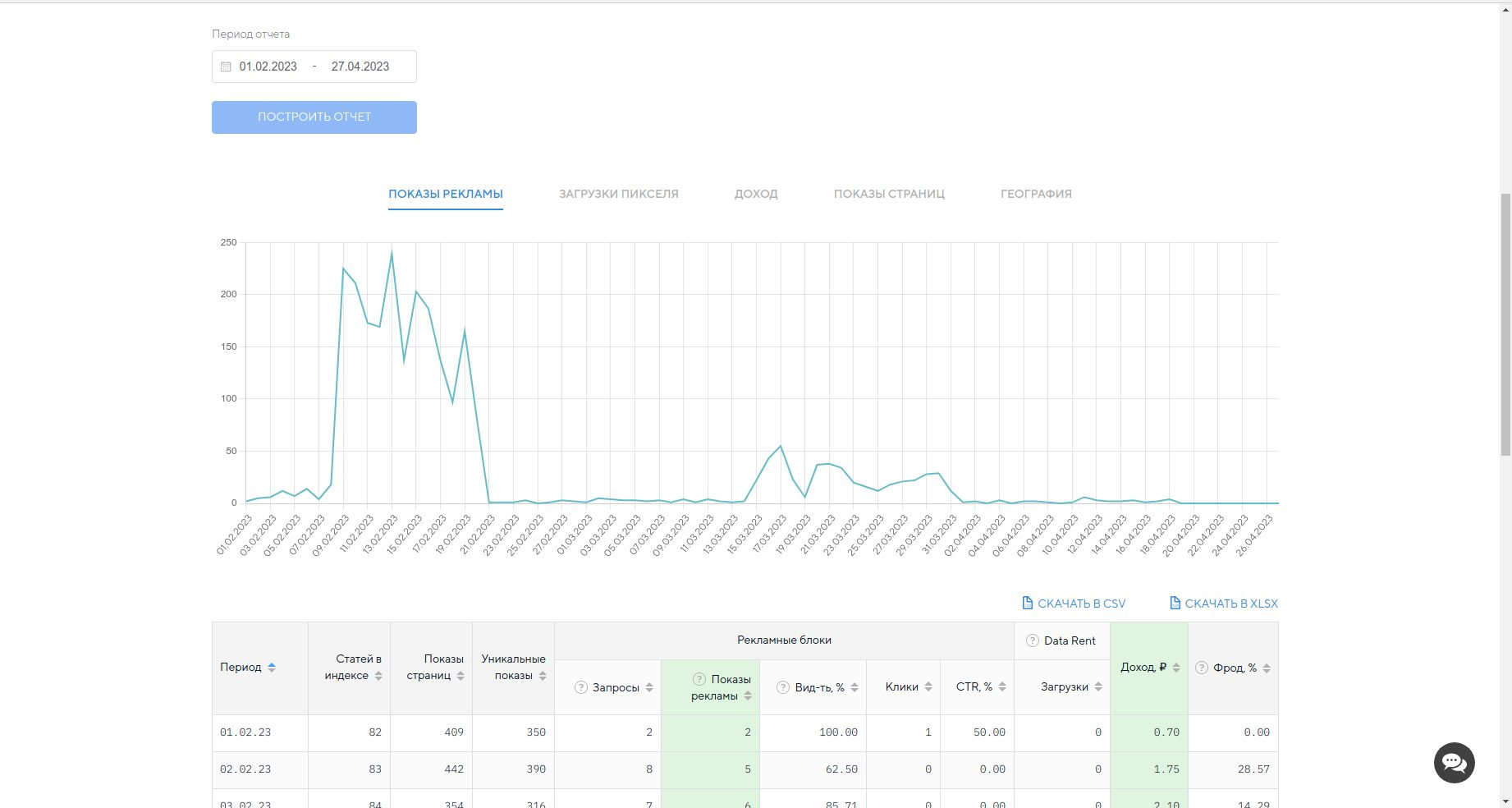Download report via Скачать в XLSX
Screen dimensions: 1512x808
1224,604
